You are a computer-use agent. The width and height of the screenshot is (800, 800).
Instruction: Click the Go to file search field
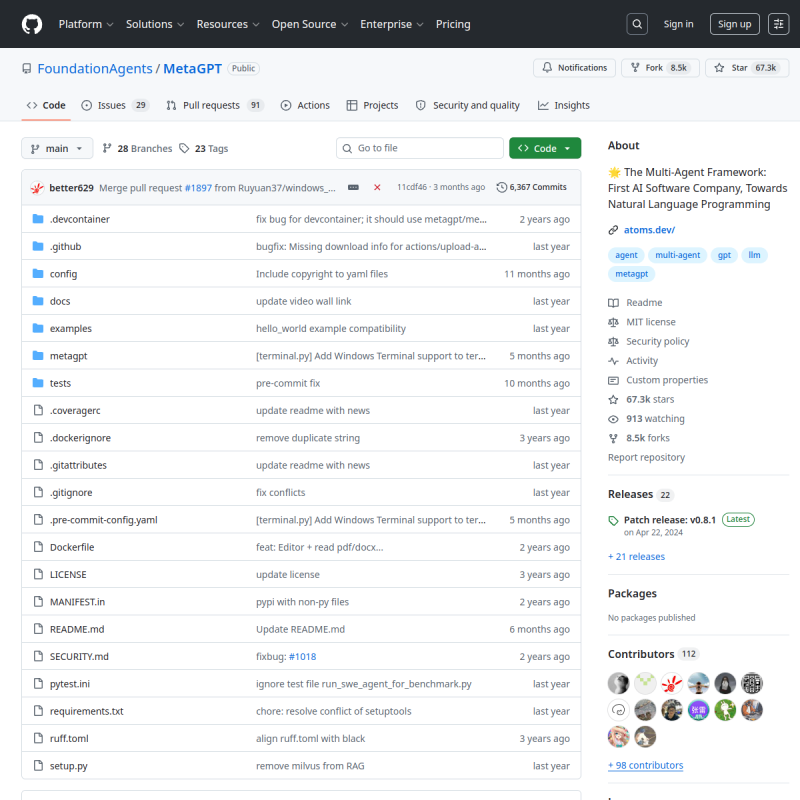(419, 148)
